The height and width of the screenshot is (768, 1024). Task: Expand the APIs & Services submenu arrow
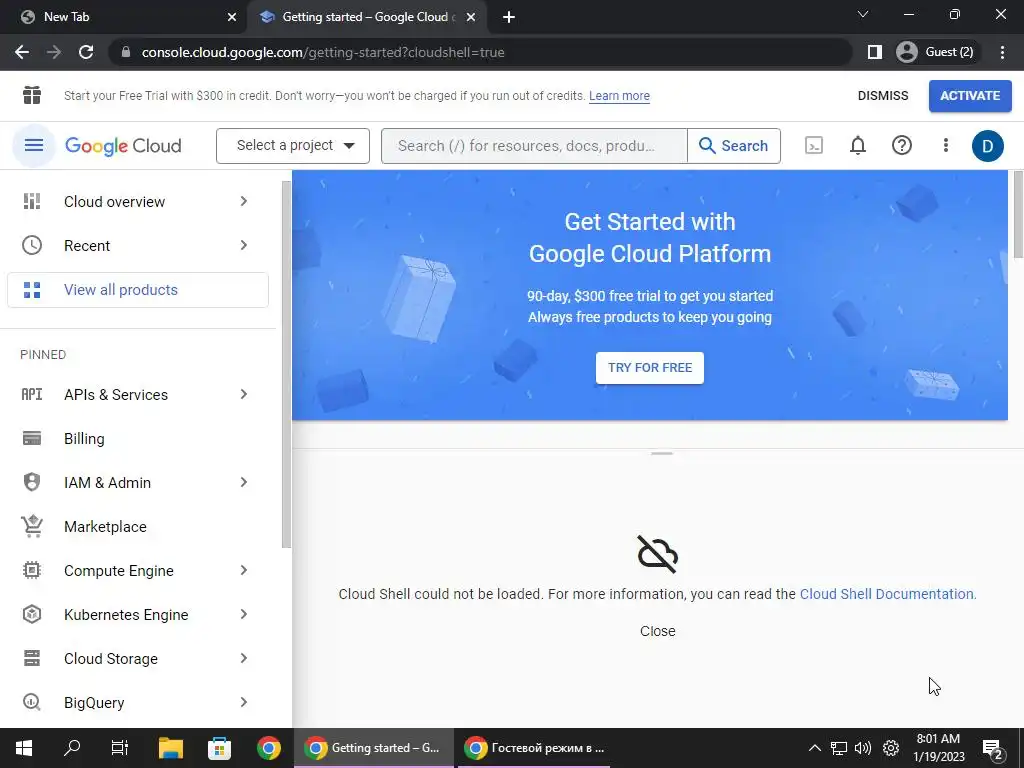pos(244,394)
